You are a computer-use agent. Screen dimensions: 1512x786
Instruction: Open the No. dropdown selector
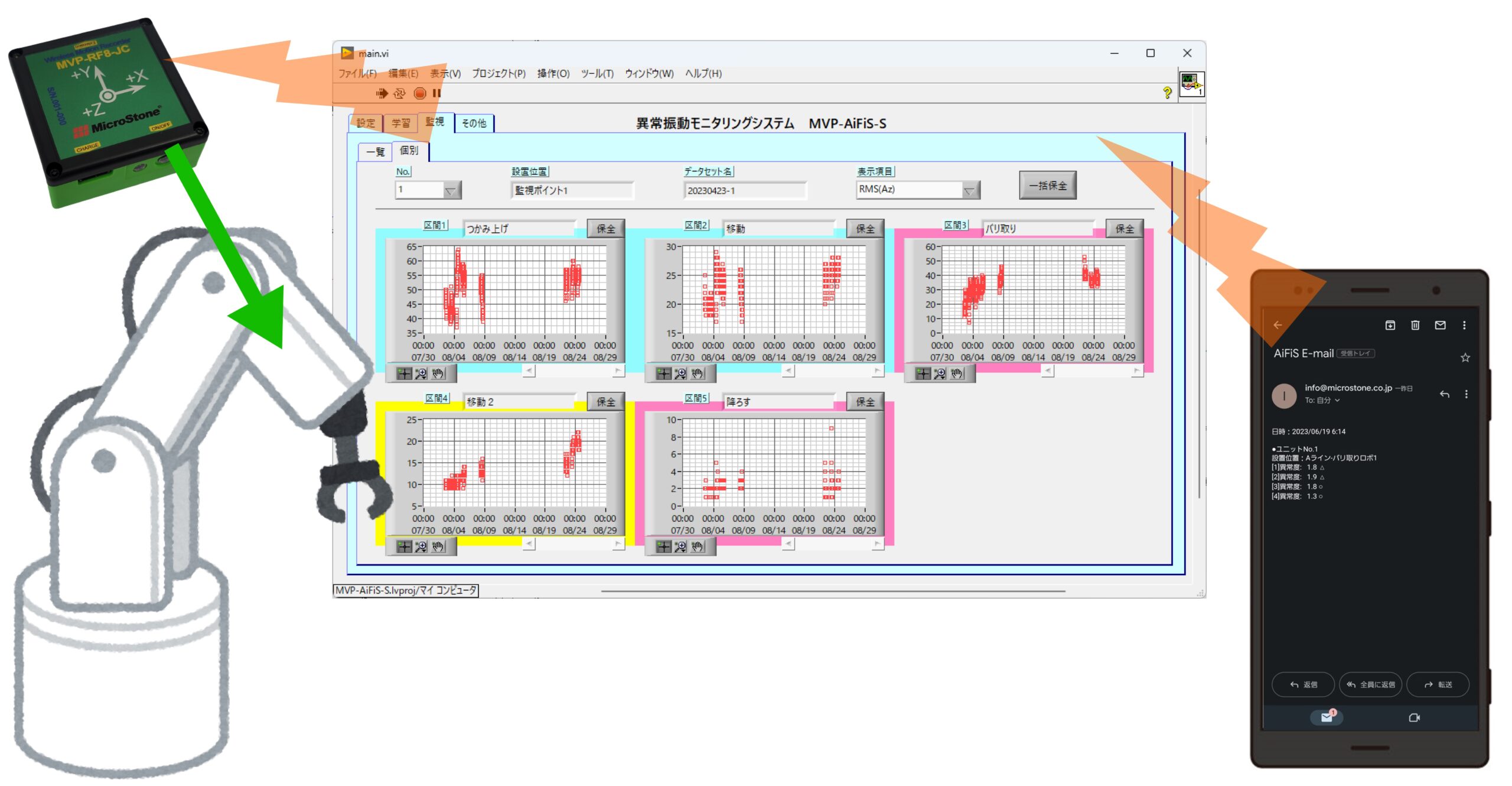click(x=451, y=190)
